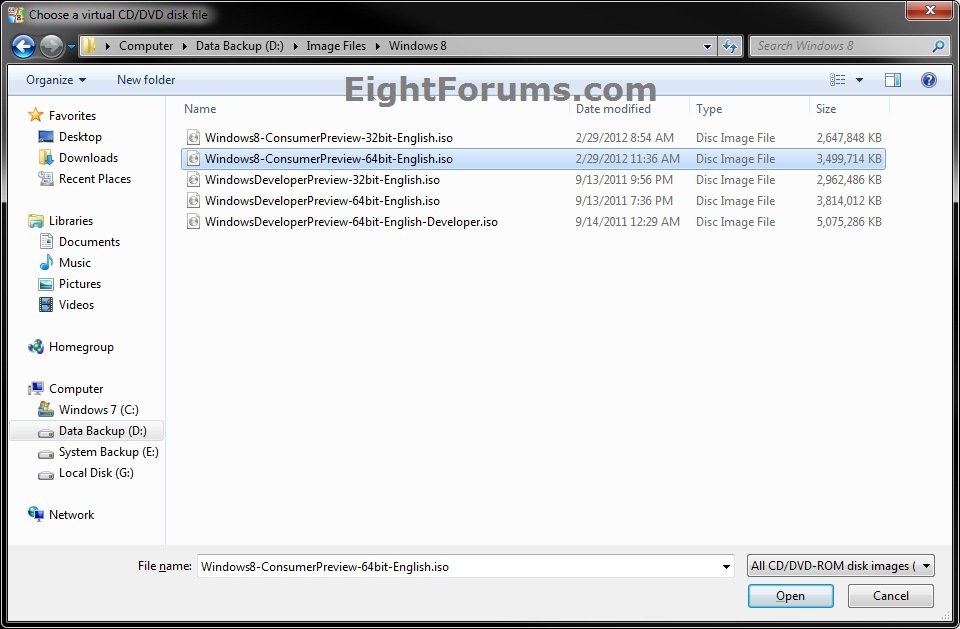Click the 5,075,286 KB size cell
This screenshot has width=960, height=629.
coord(849,222)
